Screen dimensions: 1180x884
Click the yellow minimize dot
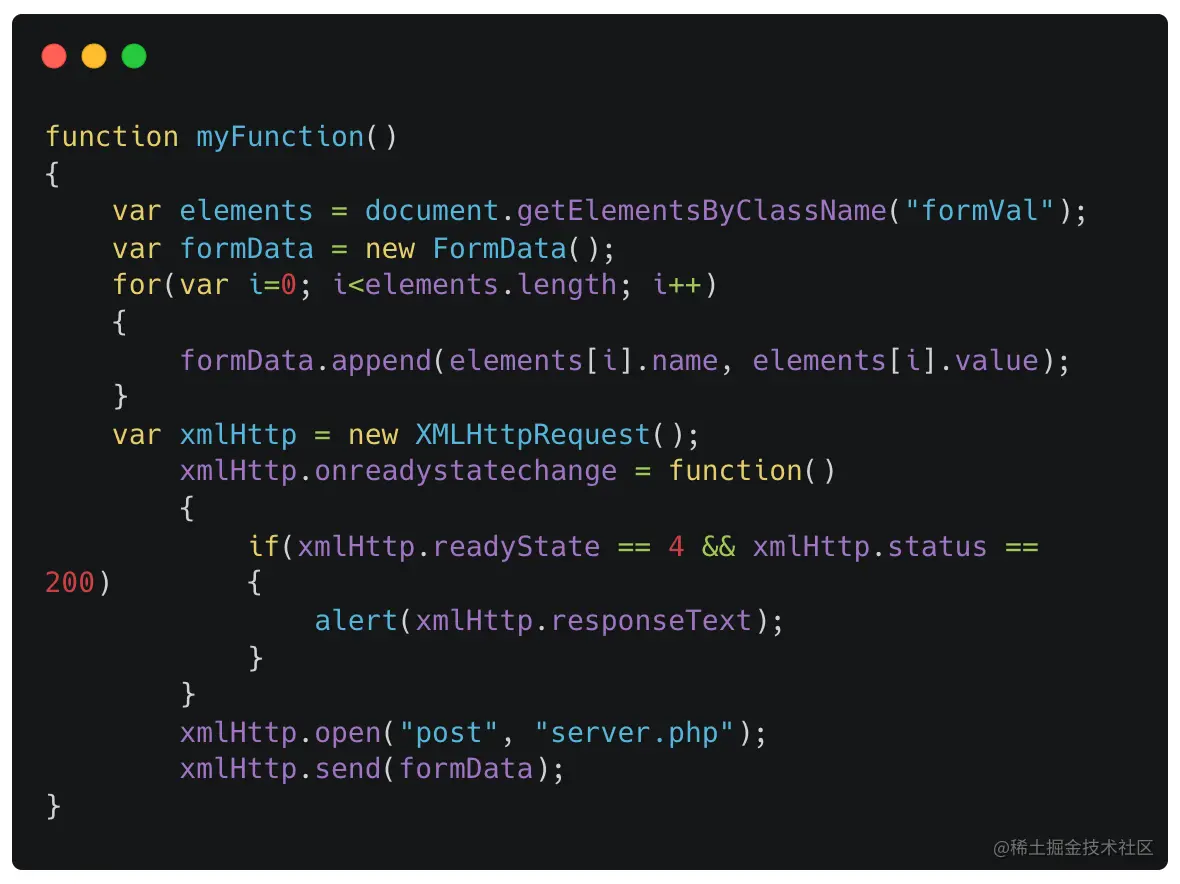click(x=94, y=56)
